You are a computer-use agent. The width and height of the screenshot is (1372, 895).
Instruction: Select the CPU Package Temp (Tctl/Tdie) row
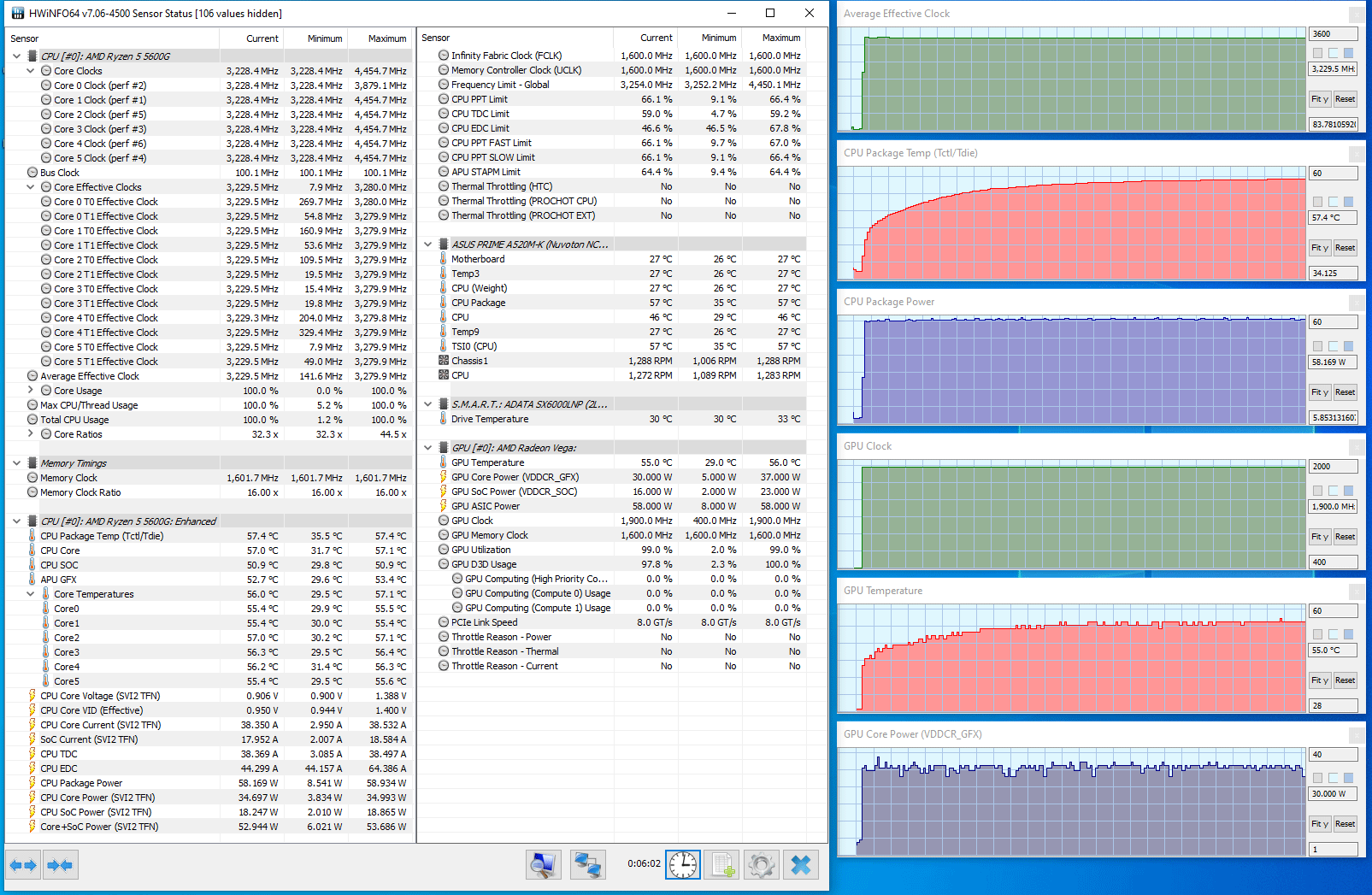pyautogui.click(x=209, y=536)
